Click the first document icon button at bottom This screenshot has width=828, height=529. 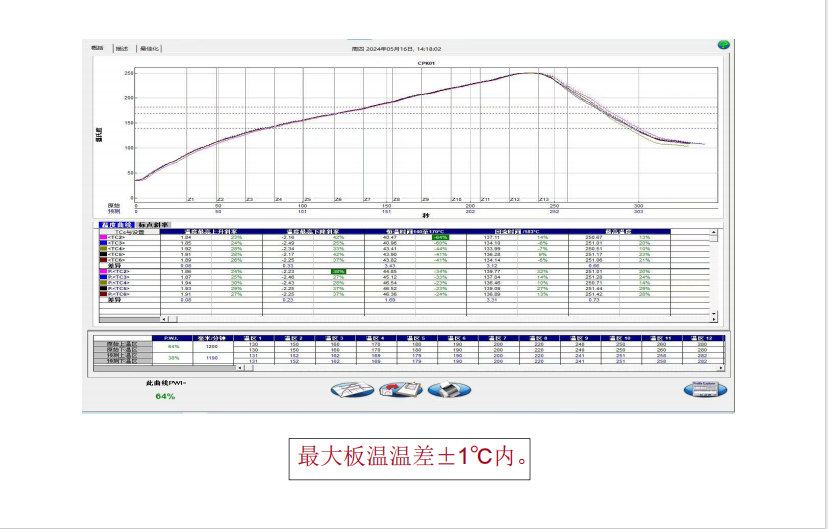[x=352, y=389]
